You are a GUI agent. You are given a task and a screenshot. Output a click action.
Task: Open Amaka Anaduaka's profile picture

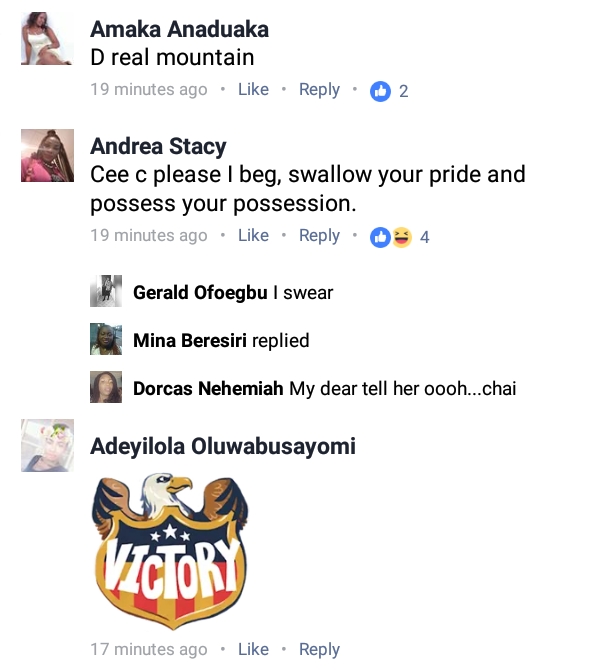click(47, 41)
